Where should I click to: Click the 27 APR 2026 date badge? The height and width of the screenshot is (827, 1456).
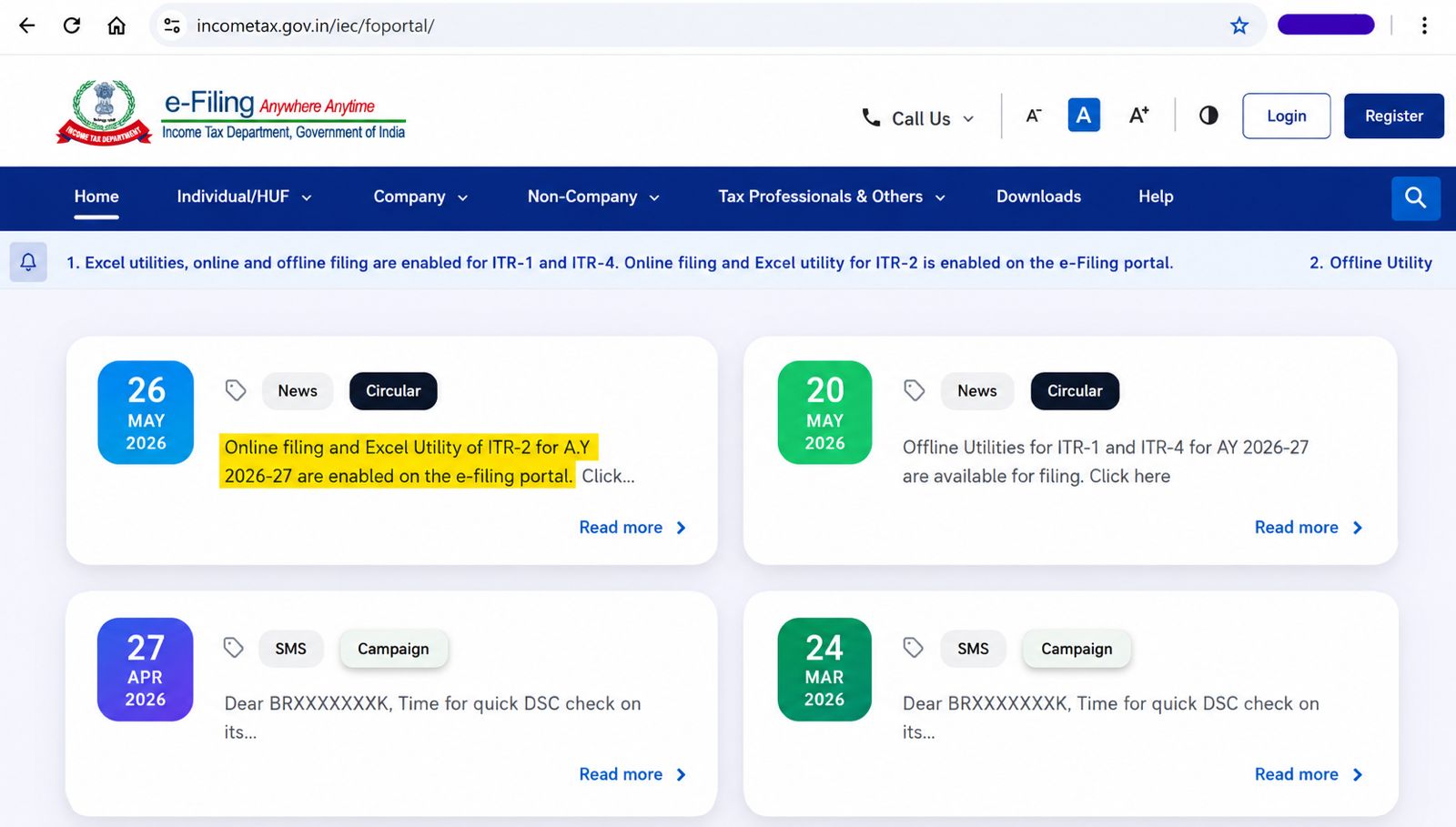coord(146,670)
